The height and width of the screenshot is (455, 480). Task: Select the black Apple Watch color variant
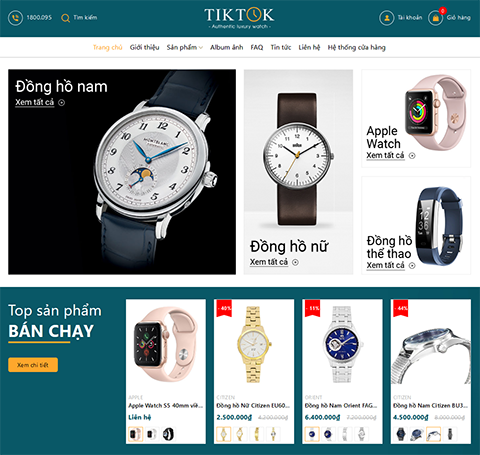(x=169, y=434)
